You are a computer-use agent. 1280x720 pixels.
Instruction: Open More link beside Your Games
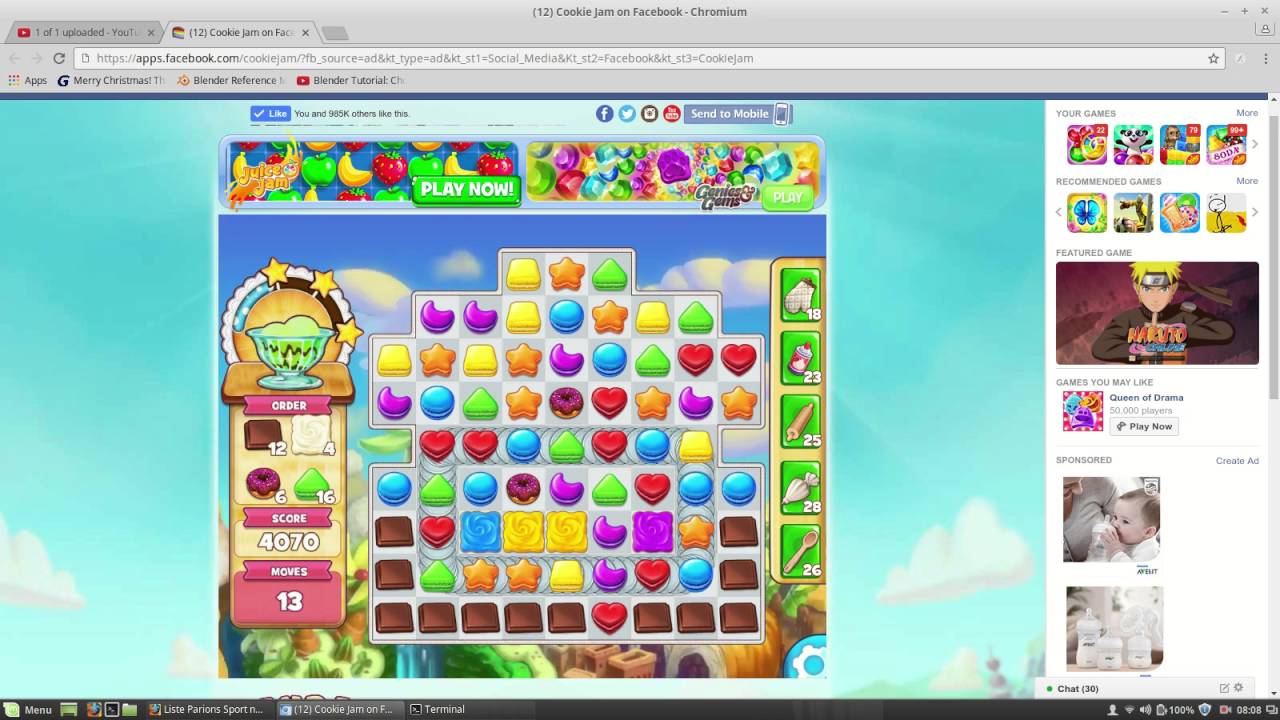click(x=1247, y=113)
